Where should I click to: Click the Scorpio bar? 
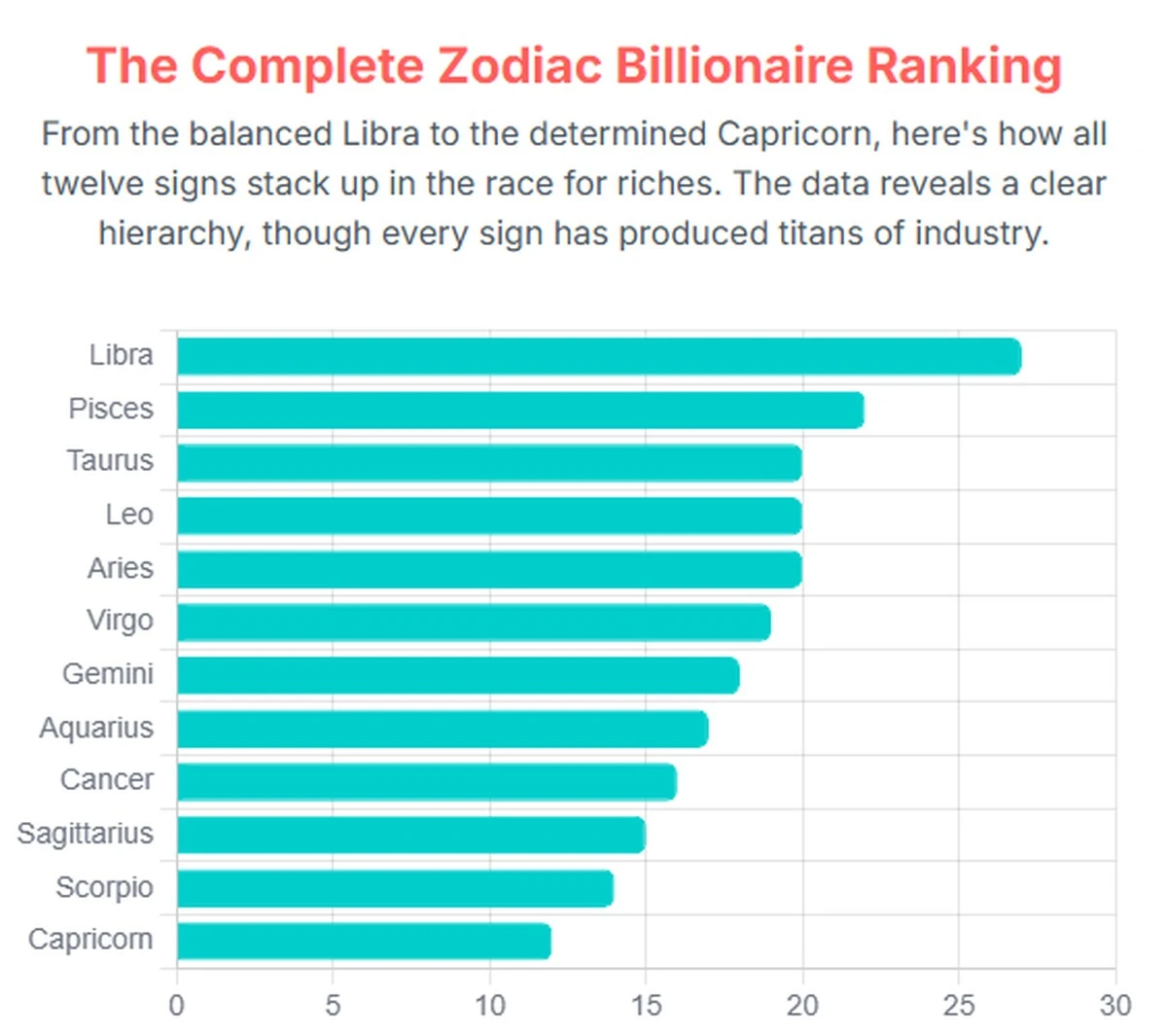[x=395, y=888]
